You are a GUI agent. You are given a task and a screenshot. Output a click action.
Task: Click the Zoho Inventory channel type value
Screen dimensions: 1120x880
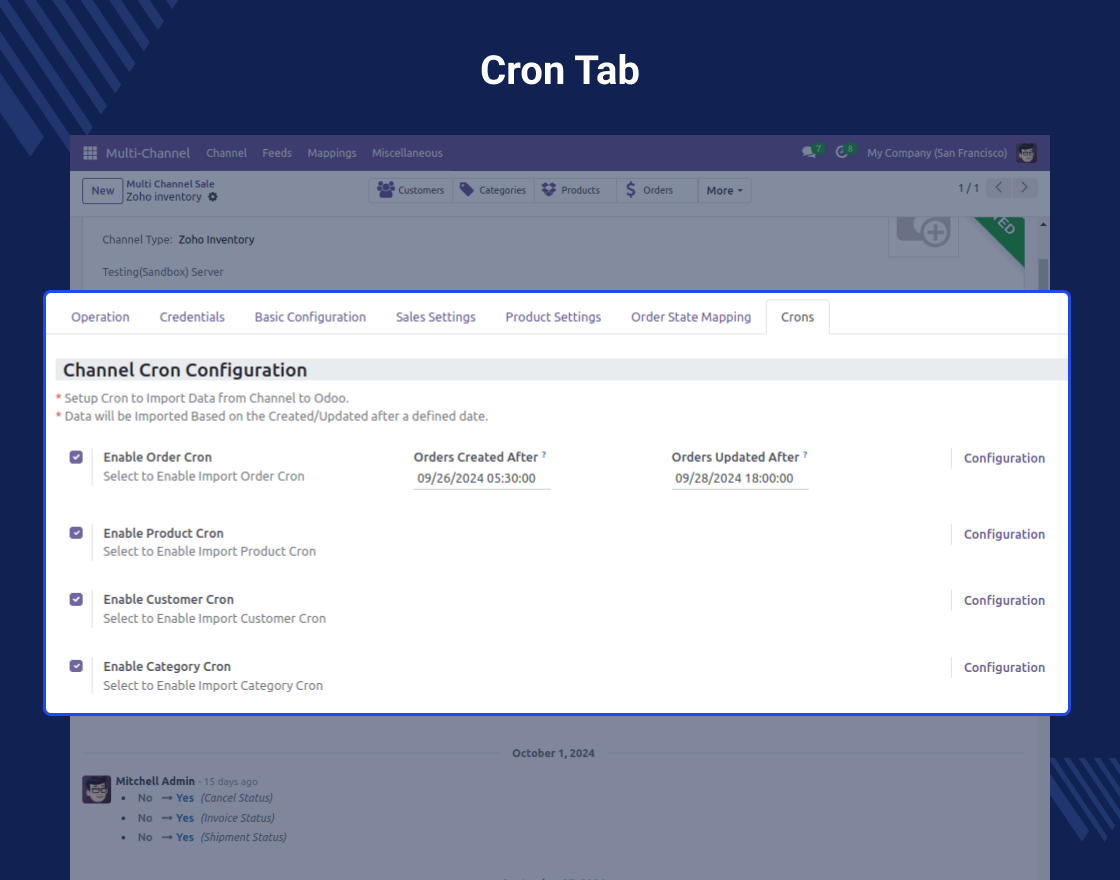pos(216,240)
